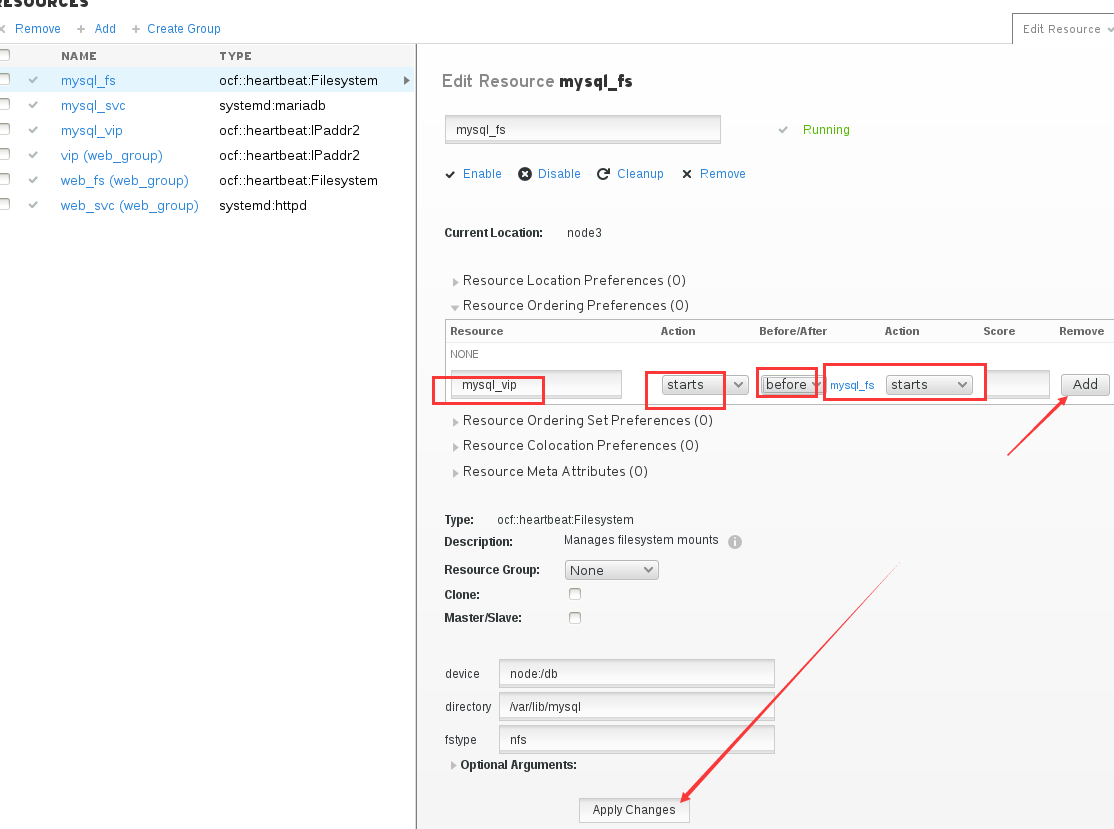1114x829 pixels.
Task: Open the vip (web_group) resource link
Action: pos(112,156)
